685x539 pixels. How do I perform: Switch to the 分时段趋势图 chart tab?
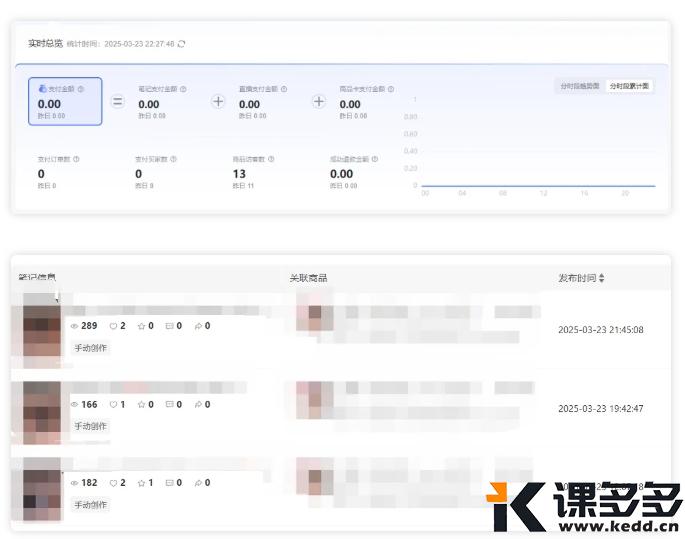click(x=579, y=86)
